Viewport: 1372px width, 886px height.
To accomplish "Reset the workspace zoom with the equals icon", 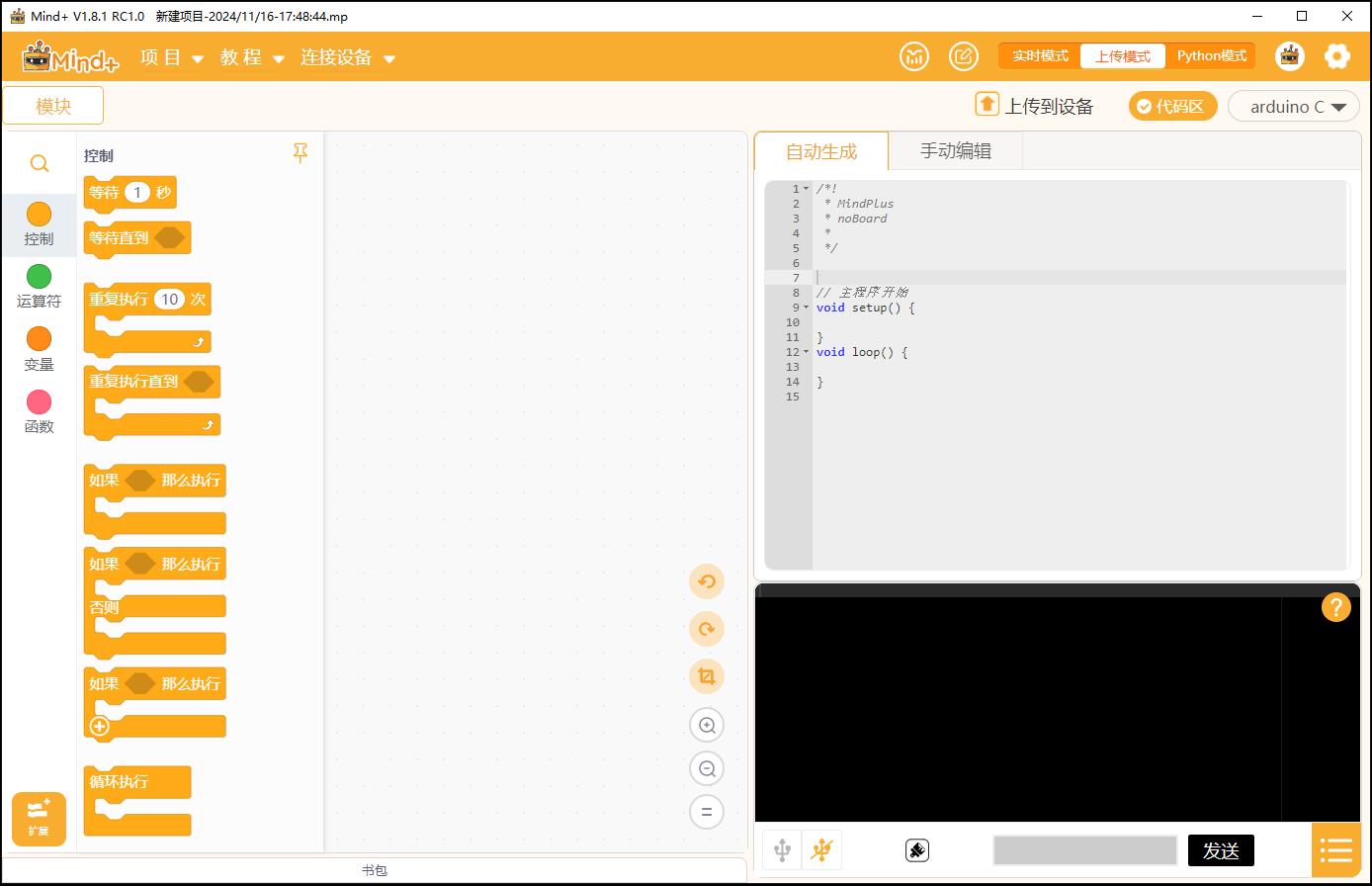I will pos(707,812).
